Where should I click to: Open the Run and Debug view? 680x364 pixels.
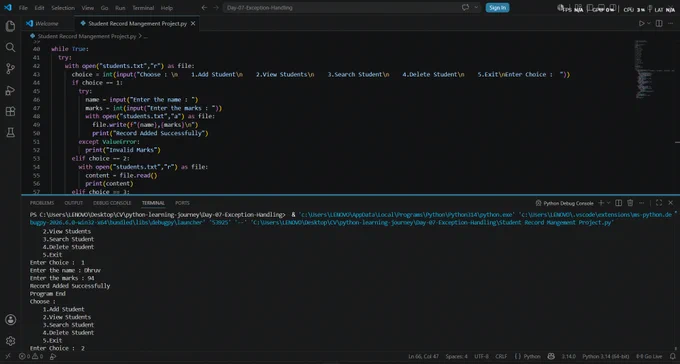[x=10, y=90]
